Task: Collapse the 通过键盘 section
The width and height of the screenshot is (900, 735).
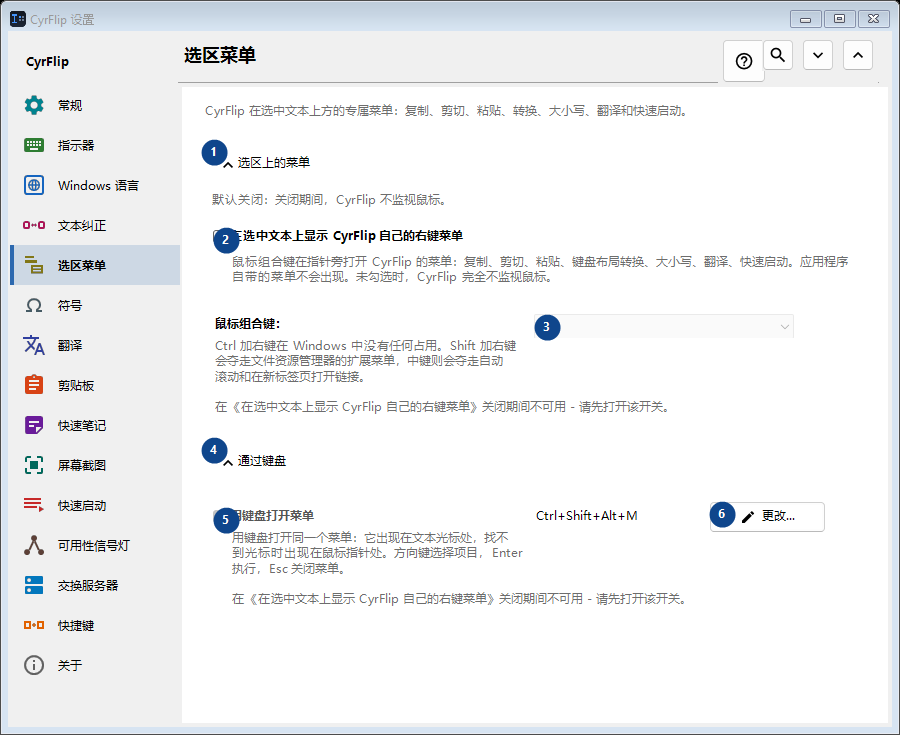Action: pyautogui.click(x=228, y=462)
